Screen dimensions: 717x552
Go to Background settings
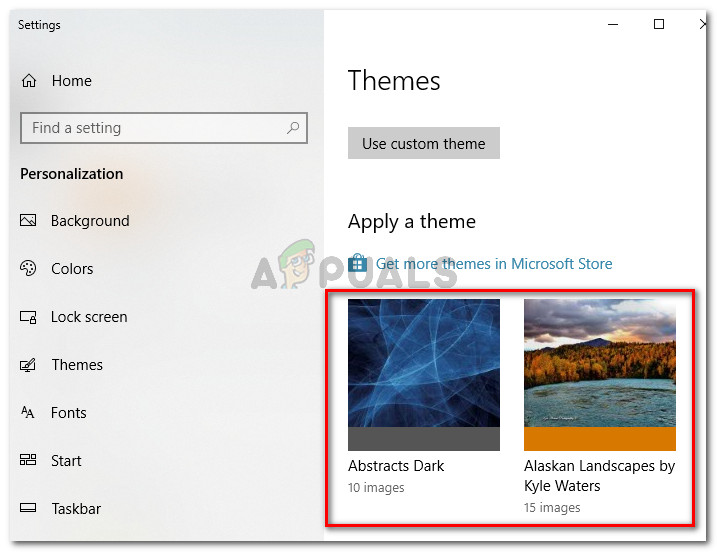pyautogui.click(x=90, y=220)
